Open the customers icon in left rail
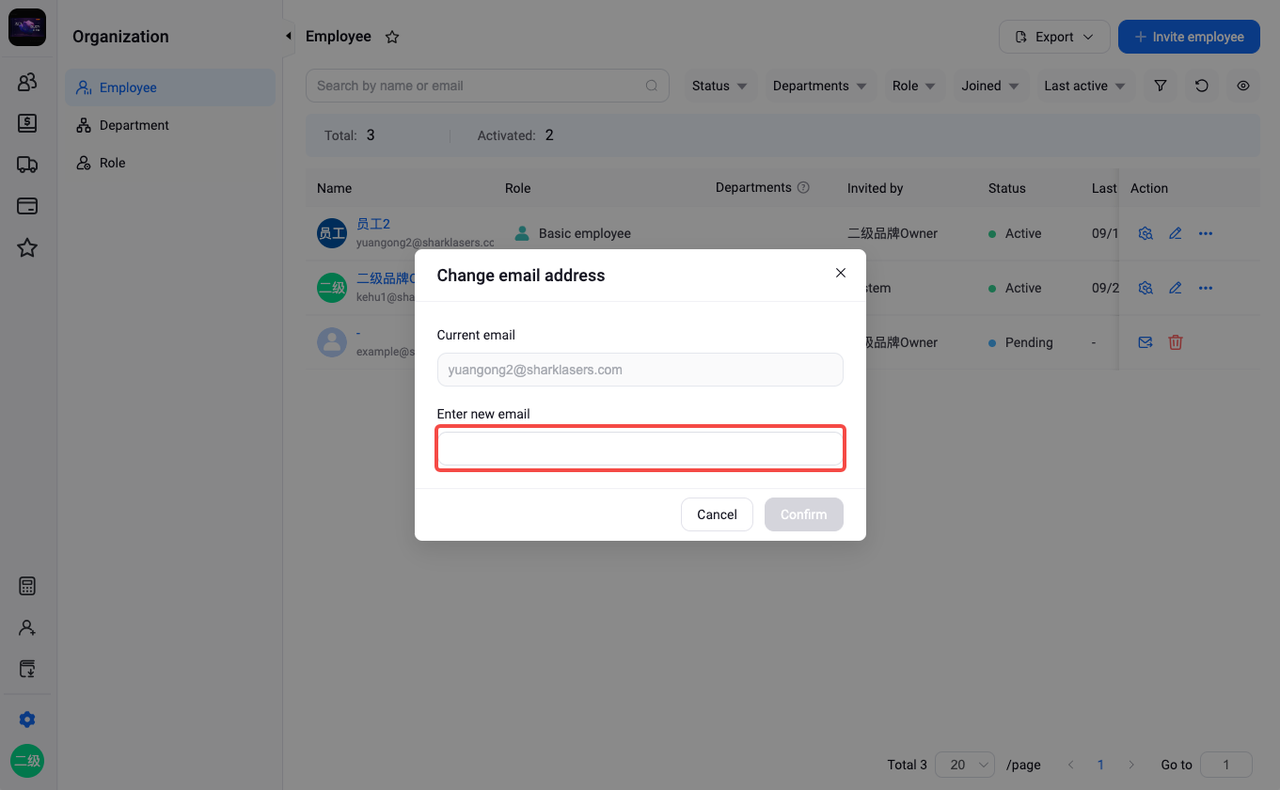This screenshot has width=1280, height=790. tap(27, 82)
